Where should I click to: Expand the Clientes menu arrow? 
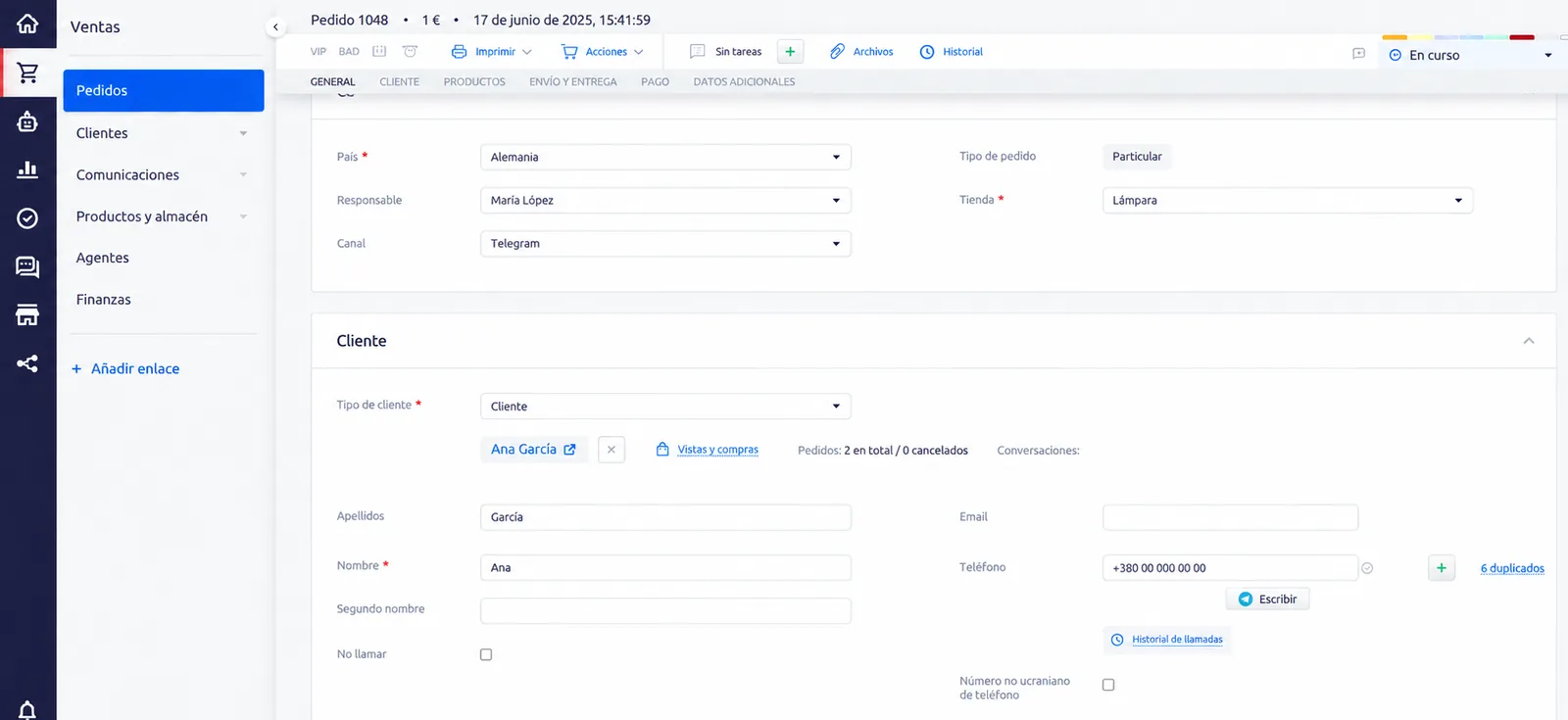243,133
